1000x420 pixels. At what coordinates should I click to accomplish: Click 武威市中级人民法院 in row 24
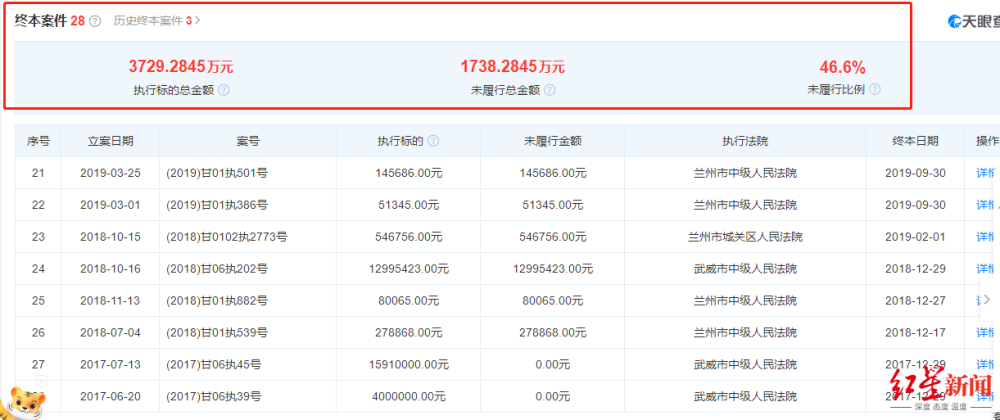[x=745, y=268]
